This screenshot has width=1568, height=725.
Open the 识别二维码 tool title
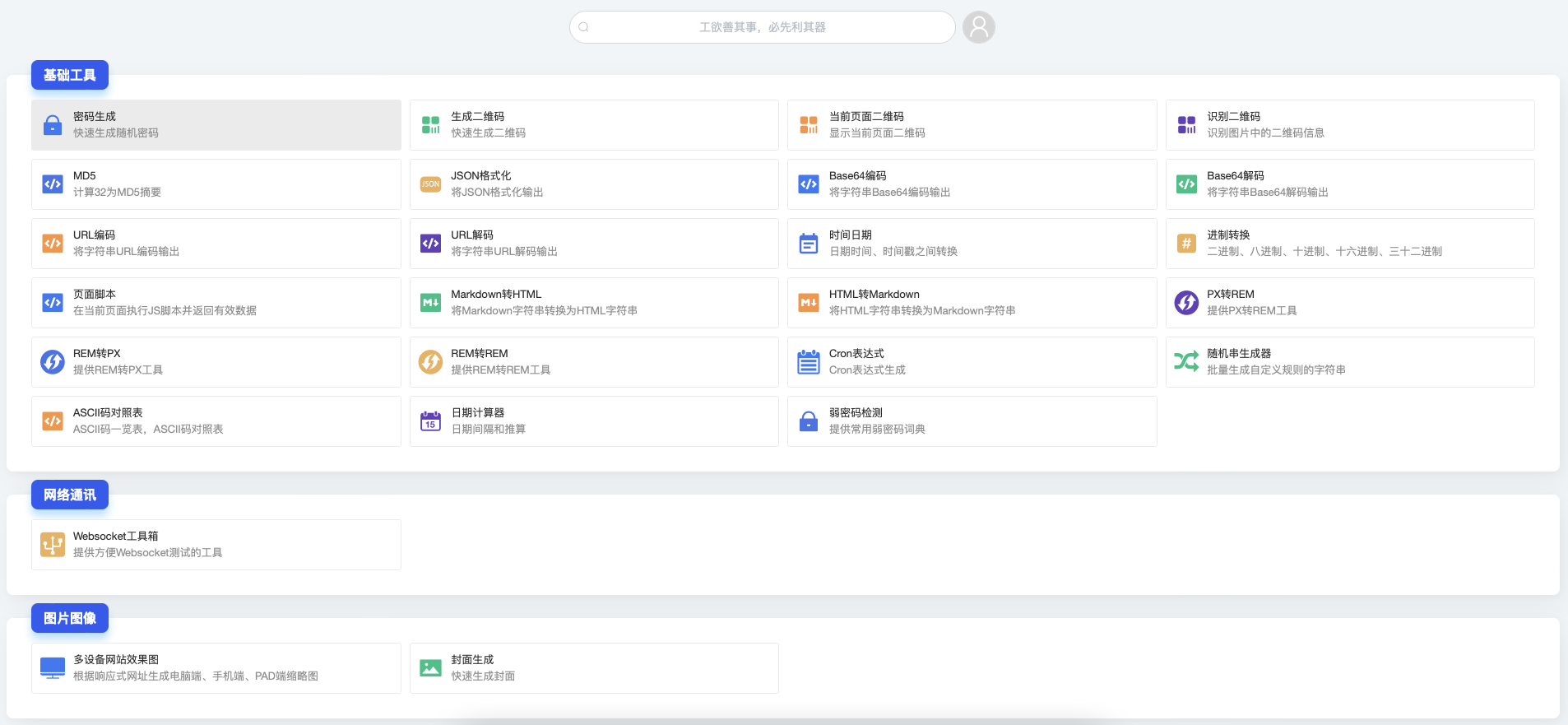(x=1233, y=117)
